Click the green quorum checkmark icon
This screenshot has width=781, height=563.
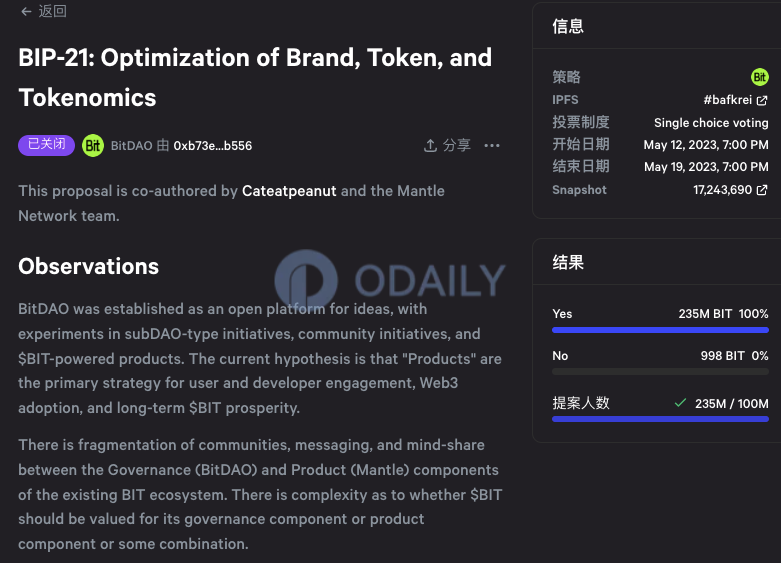pyautogui.click(x=680, y=403)
